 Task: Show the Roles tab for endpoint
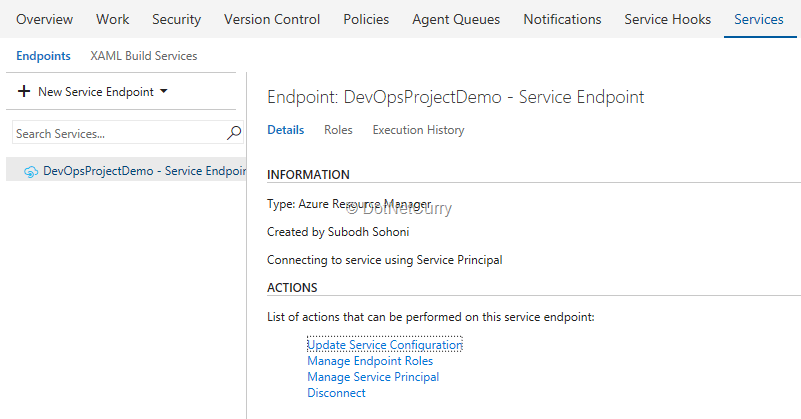338,130
